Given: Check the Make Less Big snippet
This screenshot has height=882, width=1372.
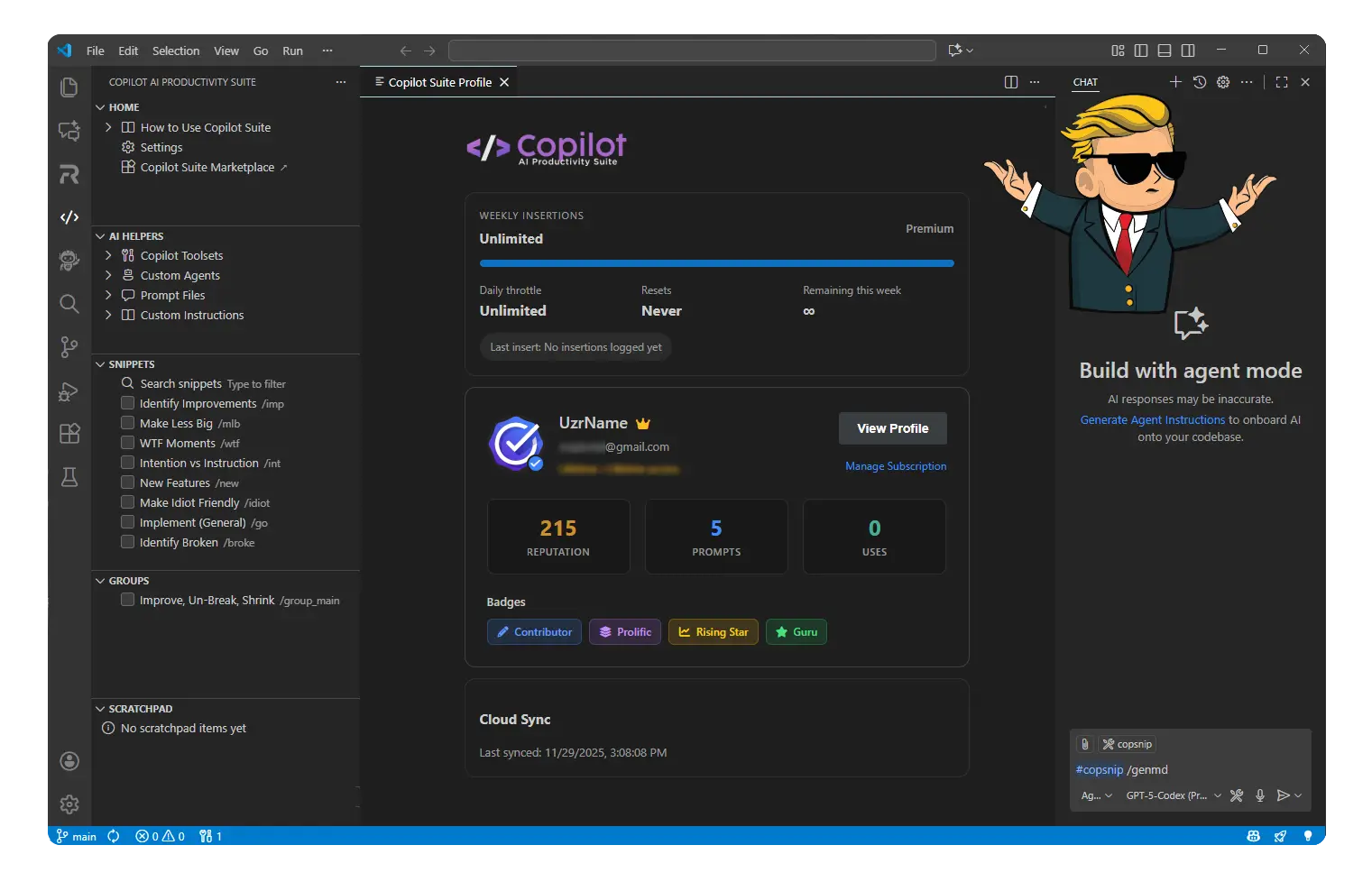Looking at the screenshot, I should pos(128,423).
